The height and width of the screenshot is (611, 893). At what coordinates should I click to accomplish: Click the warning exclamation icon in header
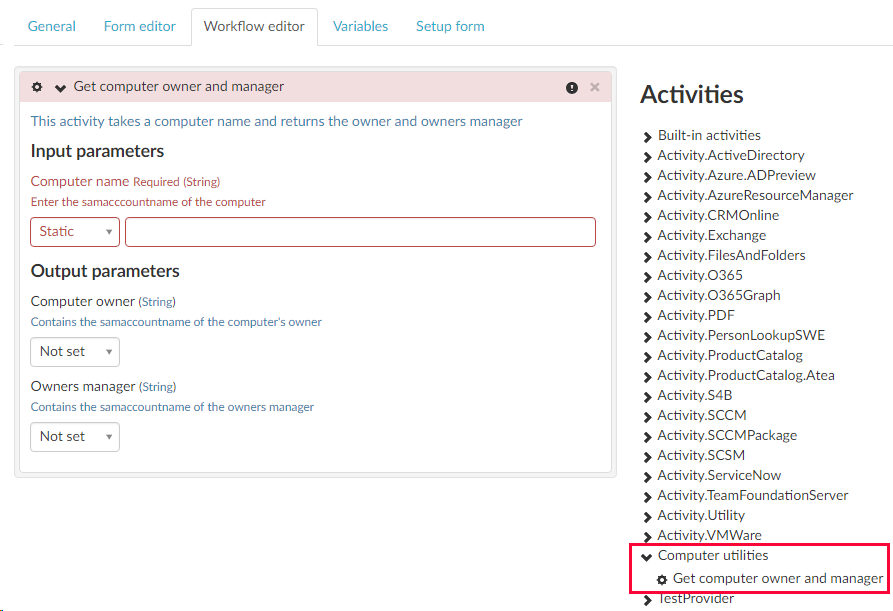point(572,88)
